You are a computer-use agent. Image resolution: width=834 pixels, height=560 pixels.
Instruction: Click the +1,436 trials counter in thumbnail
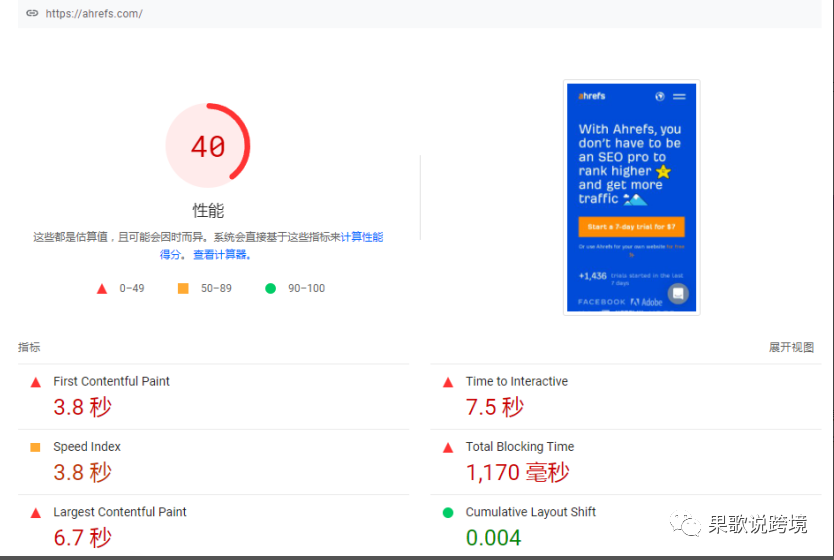[x=631, y=278]
